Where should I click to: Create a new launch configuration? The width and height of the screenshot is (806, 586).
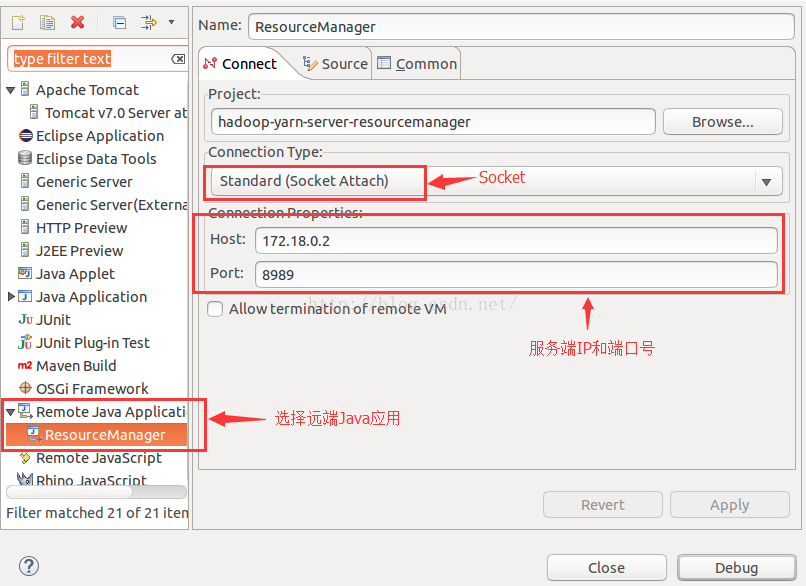19,22
